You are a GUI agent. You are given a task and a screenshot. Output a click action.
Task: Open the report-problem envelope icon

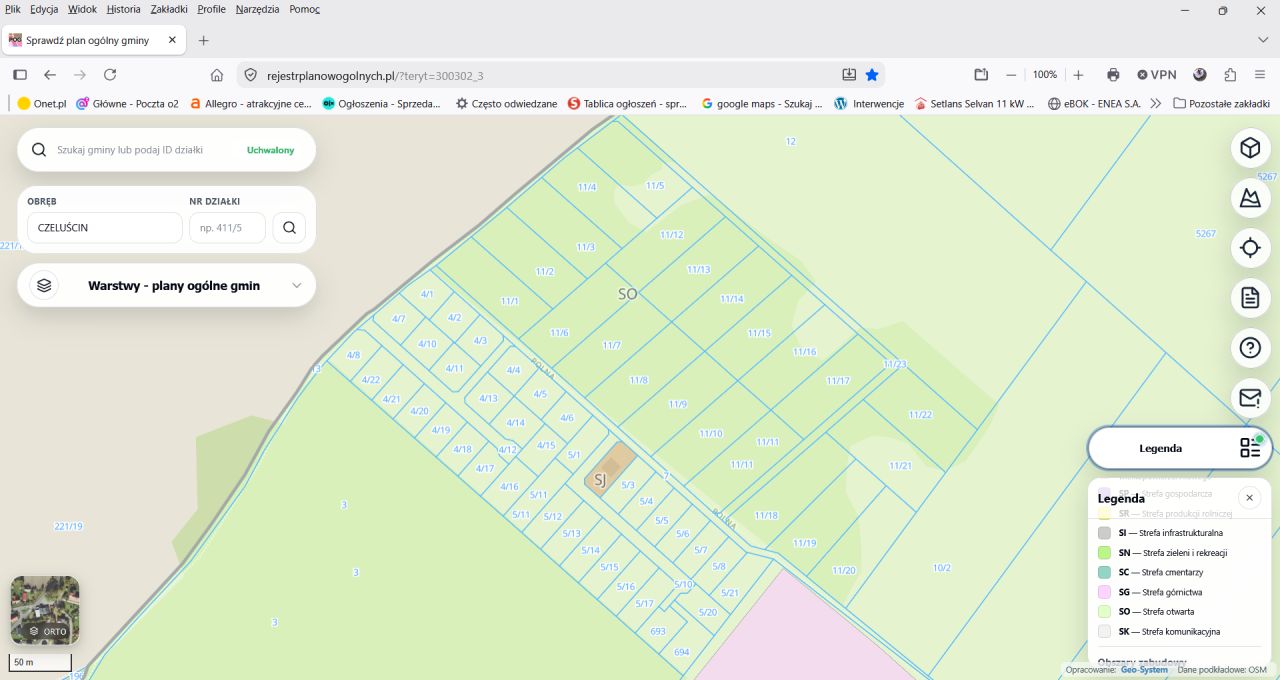pyautogui.click(x=1250, y=398)
